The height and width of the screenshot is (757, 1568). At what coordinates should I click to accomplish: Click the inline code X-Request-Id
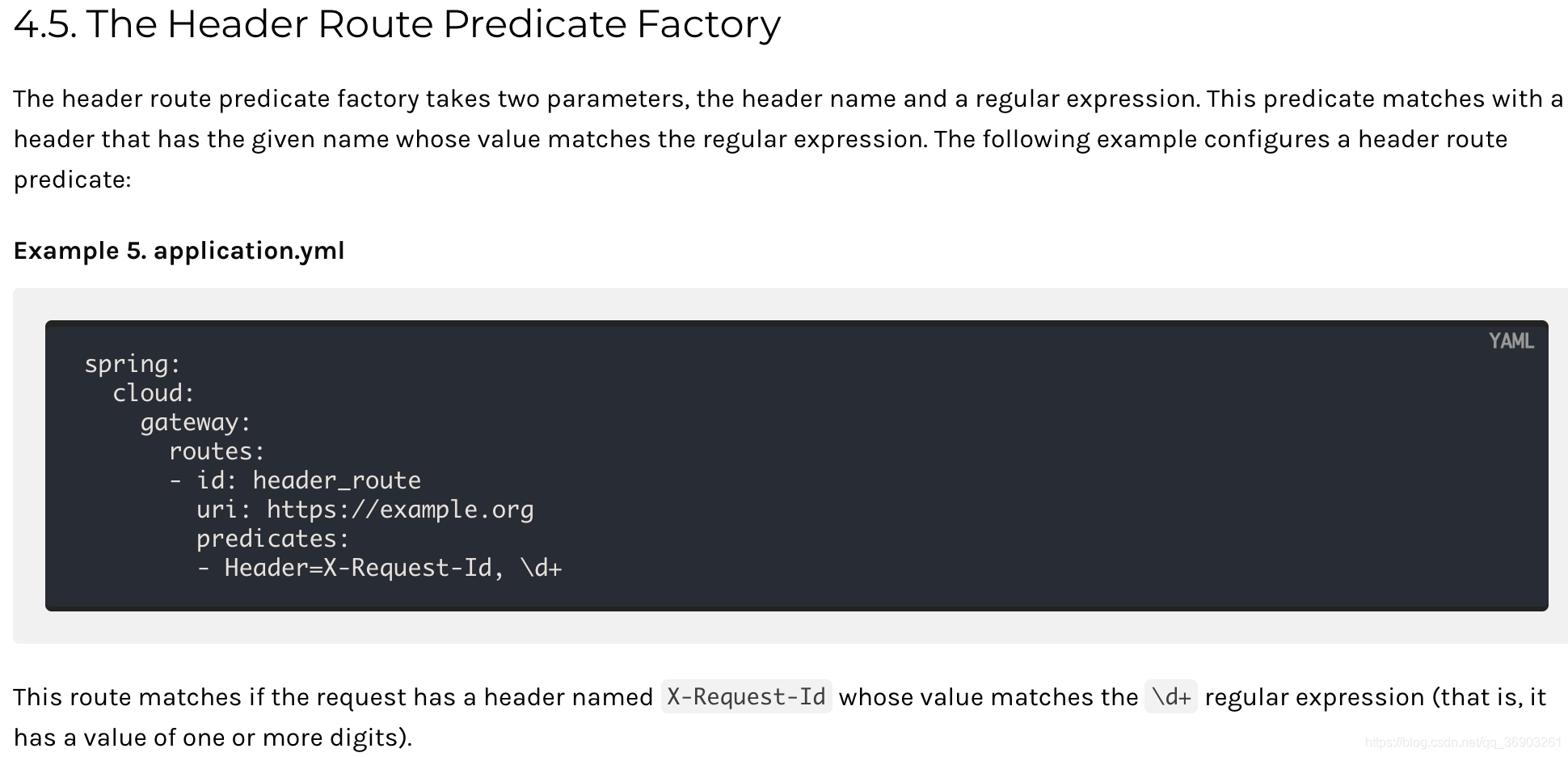pos(746,696)
